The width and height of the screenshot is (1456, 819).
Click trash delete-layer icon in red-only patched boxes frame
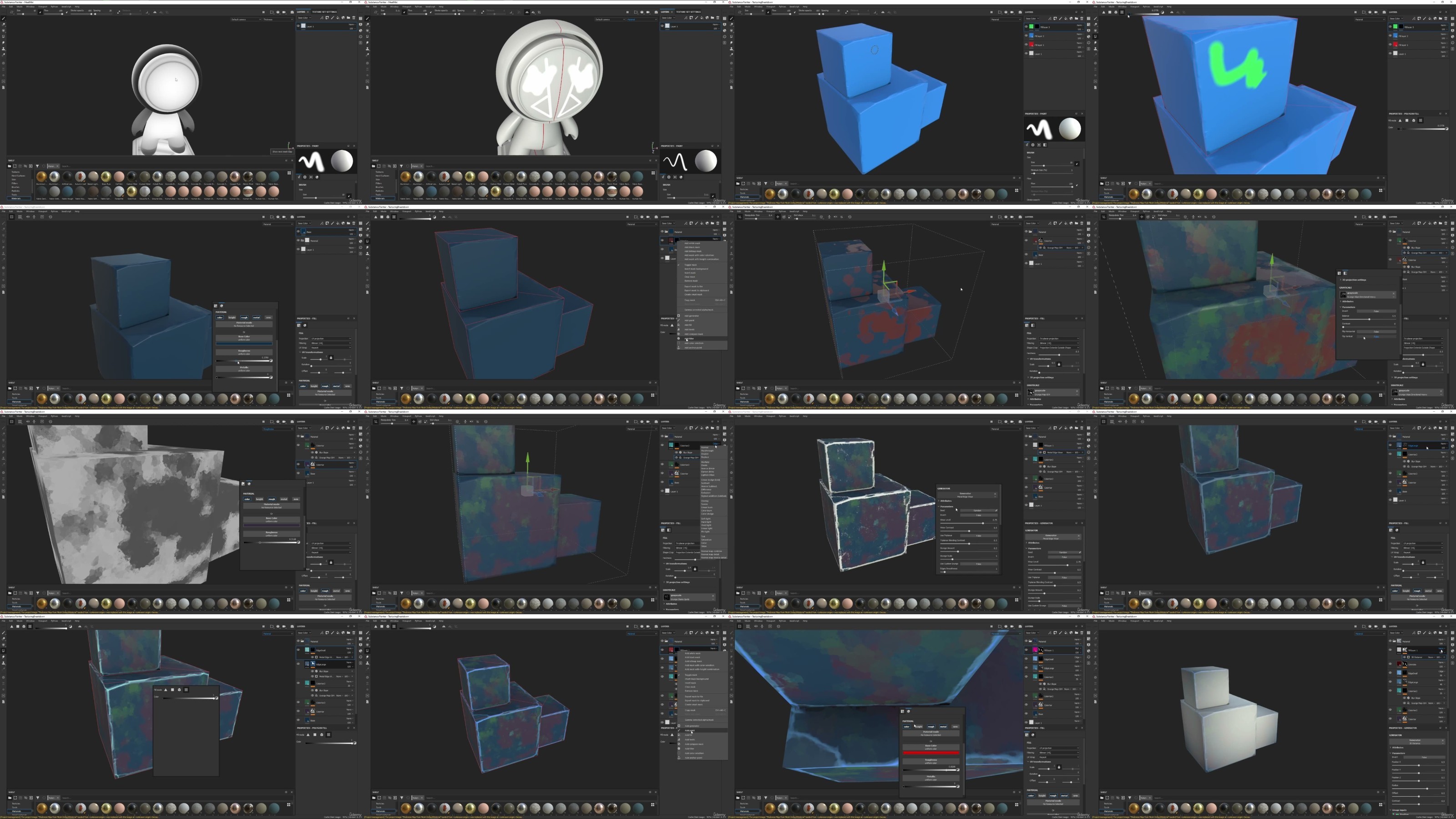pyautogui.click(x=1082, y=223)
